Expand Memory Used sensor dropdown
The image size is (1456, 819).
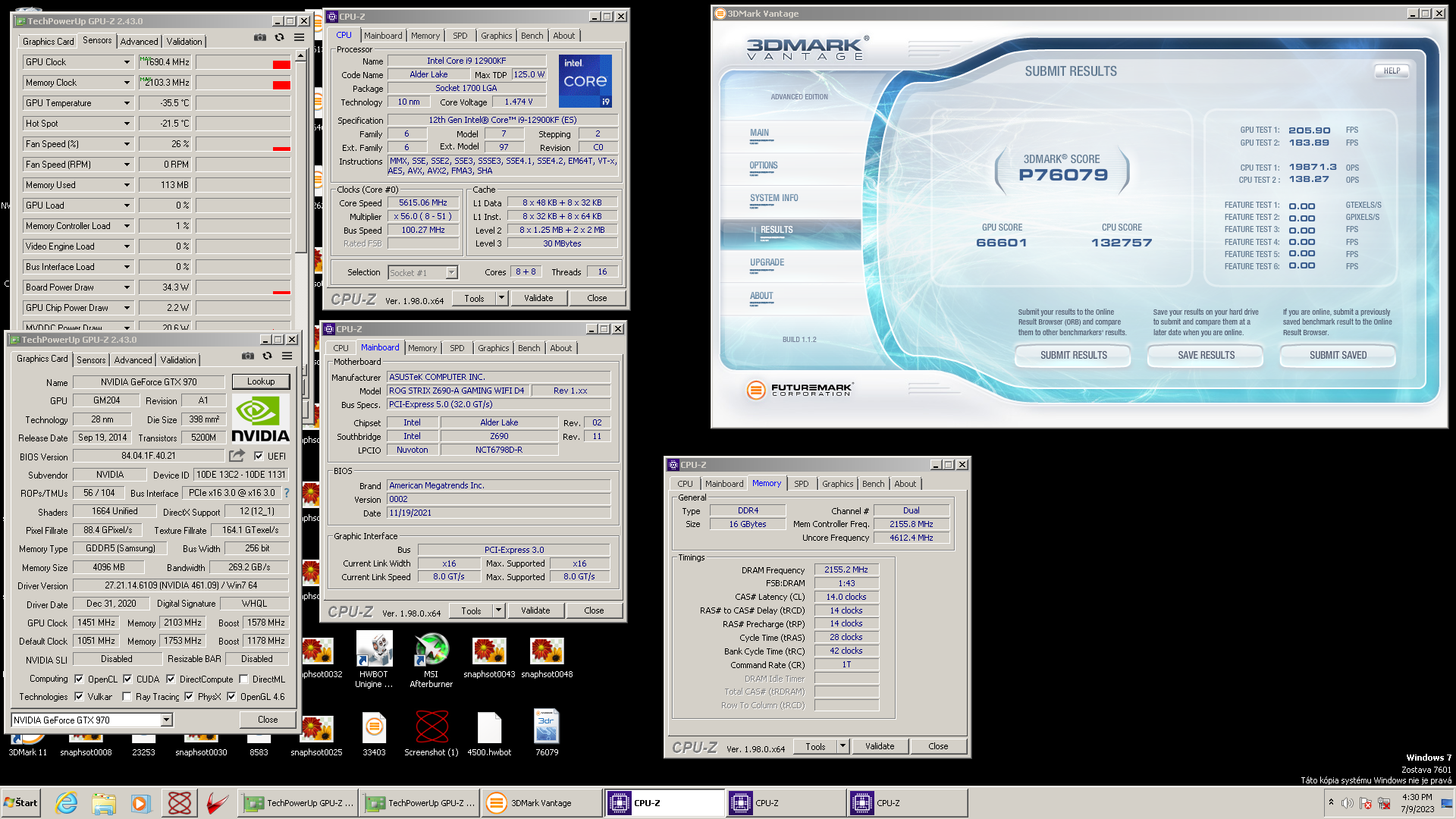(x=127, y=185)
